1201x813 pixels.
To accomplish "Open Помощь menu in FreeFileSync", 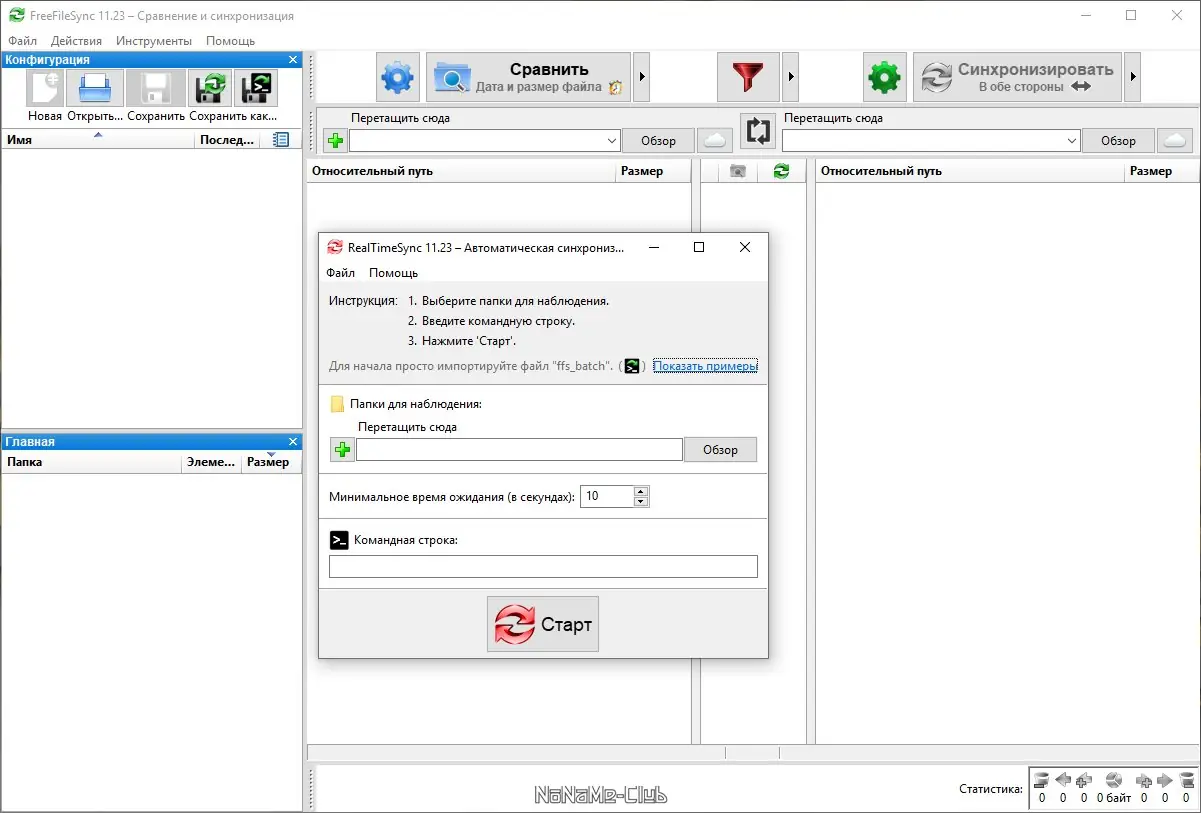I will (x=230, y=41).
